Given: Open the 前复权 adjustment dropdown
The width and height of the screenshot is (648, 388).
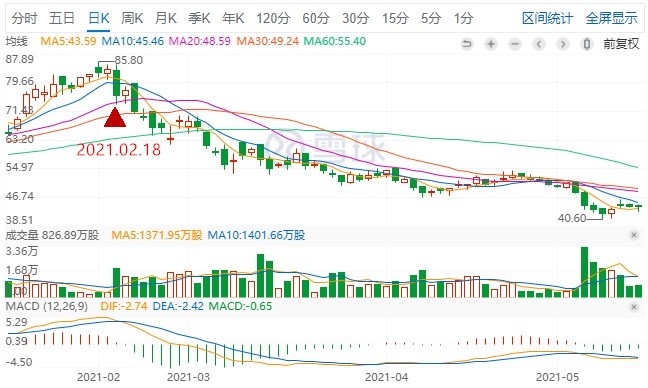Looking at the screenshot, I should [621, 43].
